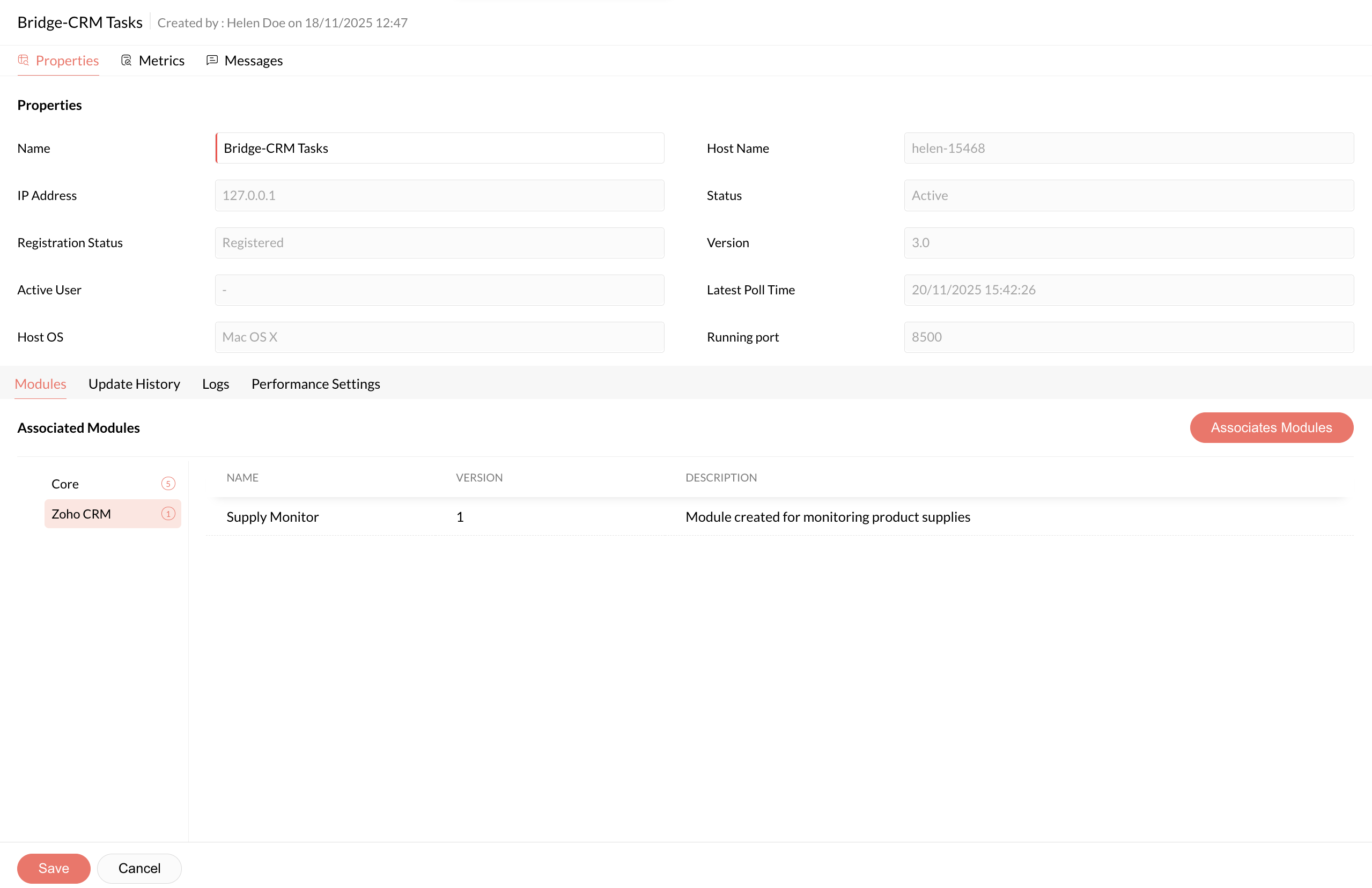Switch to the Update History tab
This screenshot has height=888, width=1372.
[134, 384]
